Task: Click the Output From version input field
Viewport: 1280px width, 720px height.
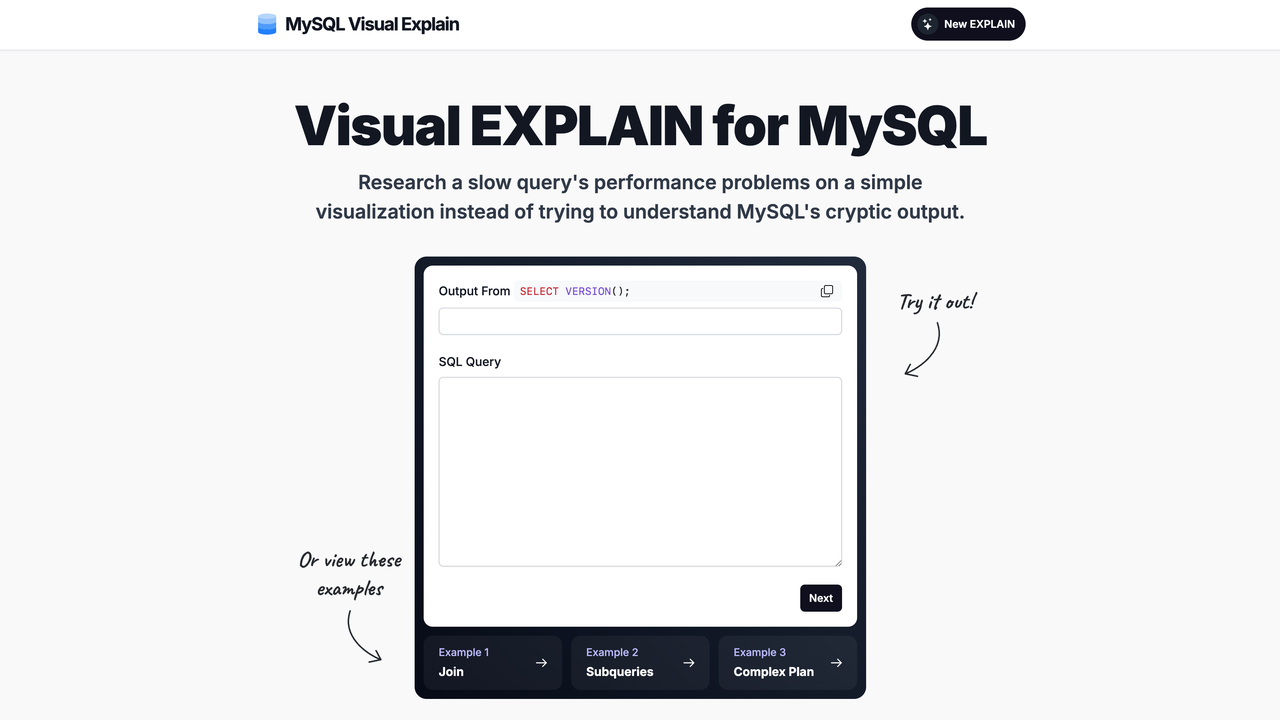Action: 640,320
